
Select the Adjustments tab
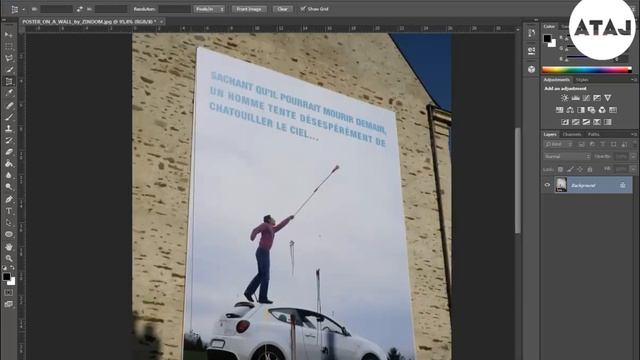pyautogui.click(x=556, y=80)
